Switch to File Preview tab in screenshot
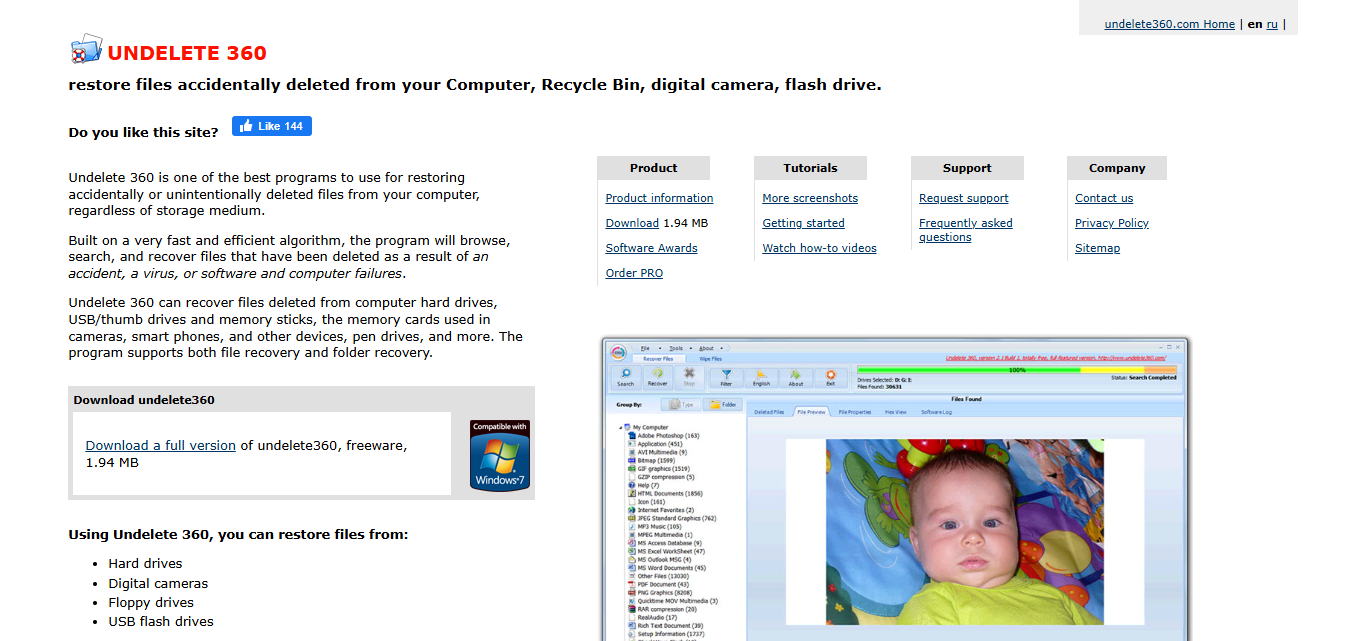The height and width of the screenshot is (641, 1366). pyautogui.click(x=811, y=412)
